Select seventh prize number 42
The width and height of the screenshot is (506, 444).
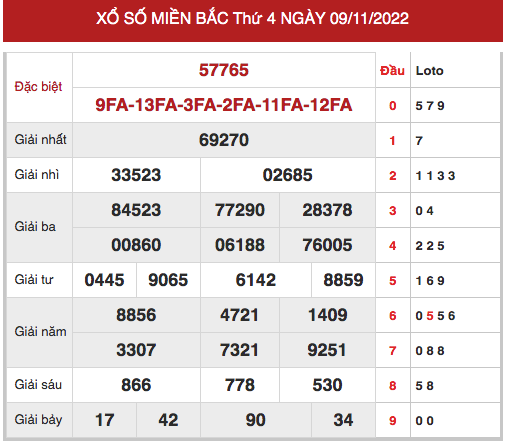coord(168,420)
